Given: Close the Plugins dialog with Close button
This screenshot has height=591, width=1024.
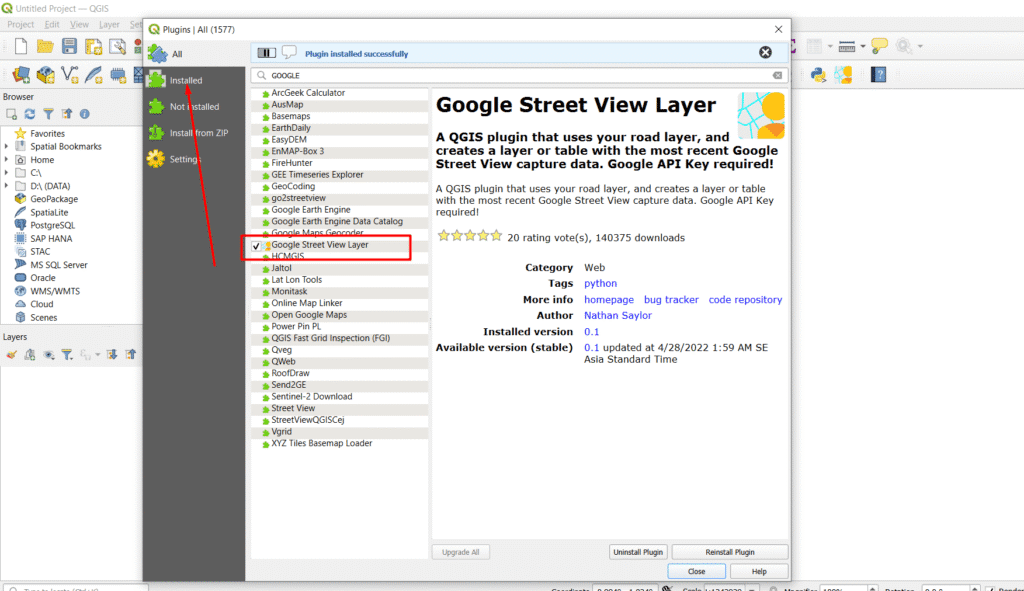Looking at the screenshot, I should click(x=696, y=571).
